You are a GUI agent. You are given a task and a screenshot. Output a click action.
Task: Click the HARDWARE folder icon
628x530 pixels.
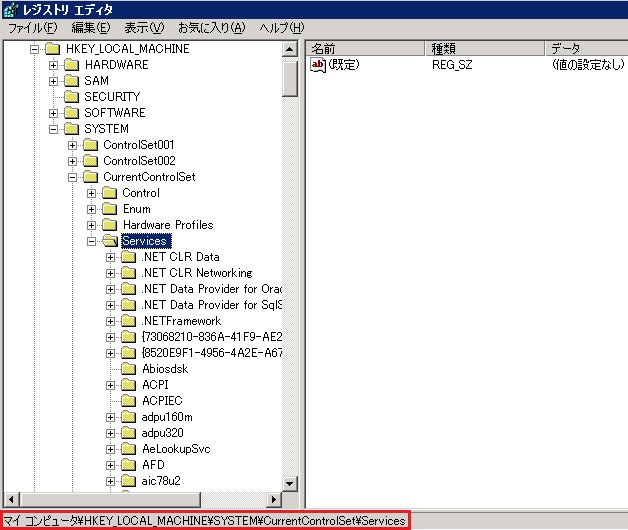72,65
